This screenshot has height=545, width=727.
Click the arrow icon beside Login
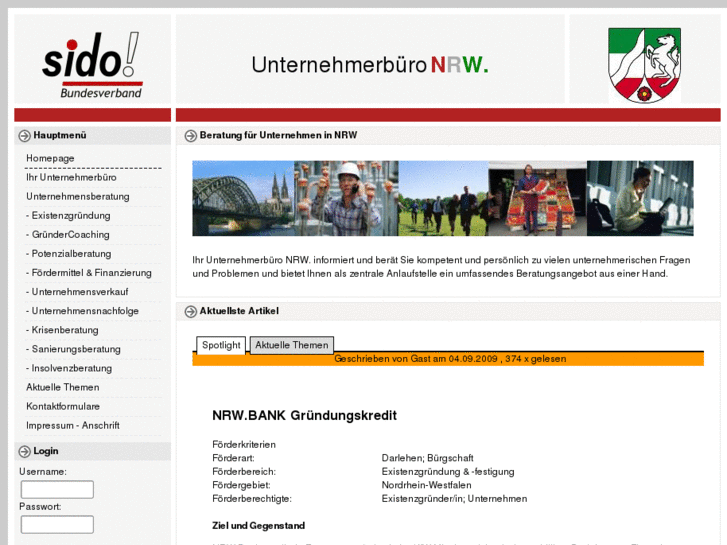25,451
